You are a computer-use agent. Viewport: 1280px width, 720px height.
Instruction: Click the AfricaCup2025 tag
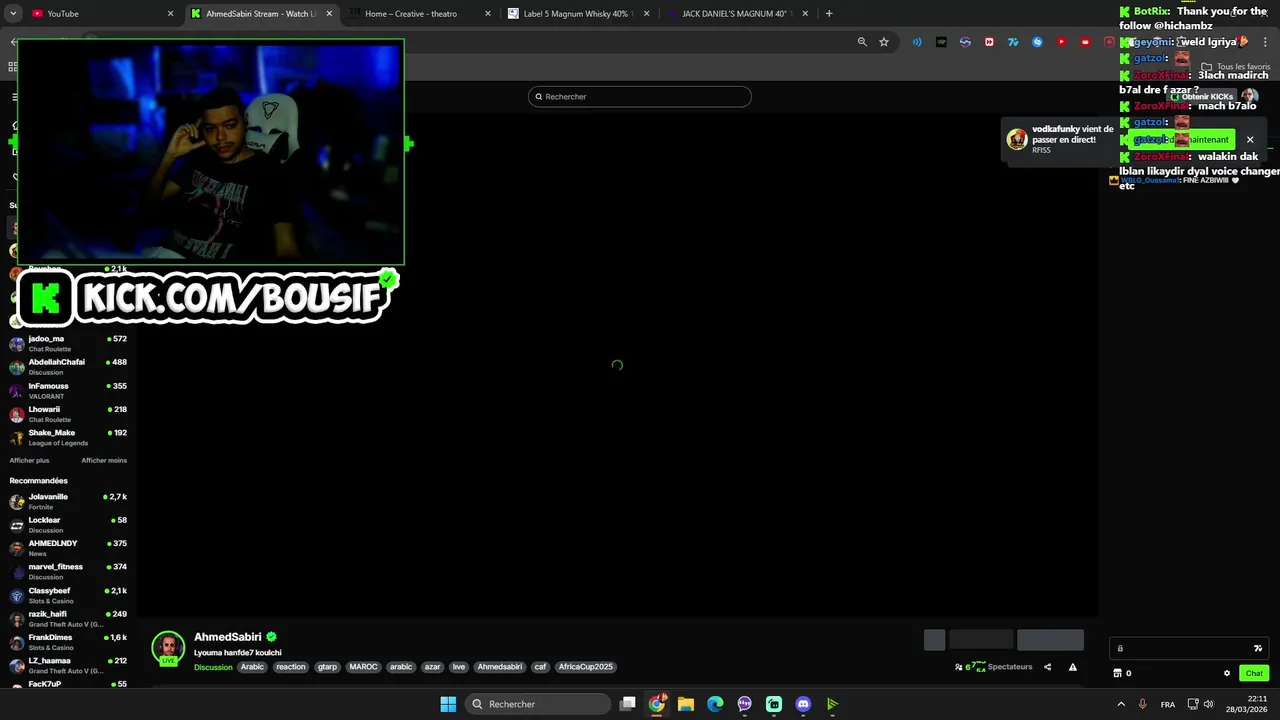tap(585, 667)
